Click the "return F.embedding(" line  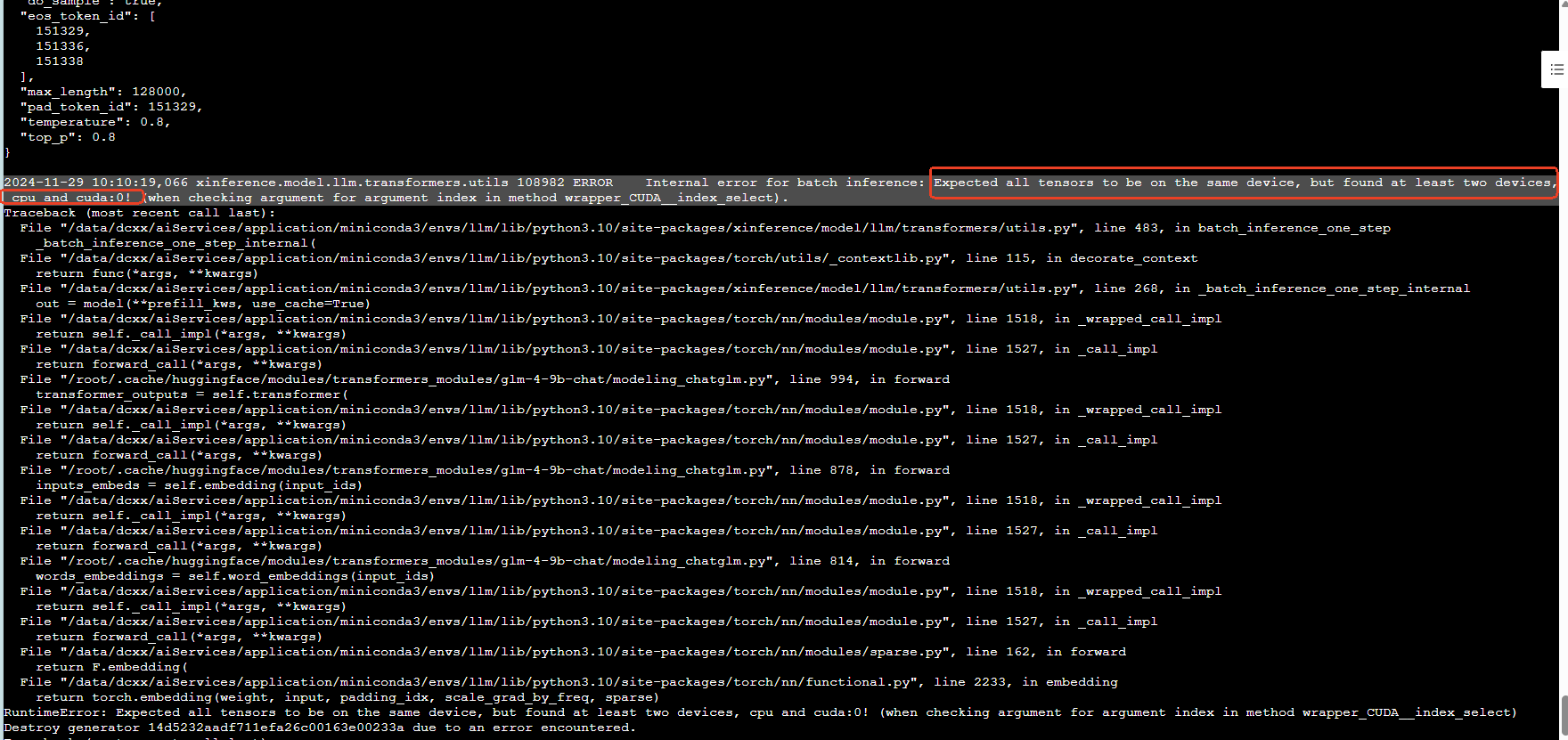(112, 667)
